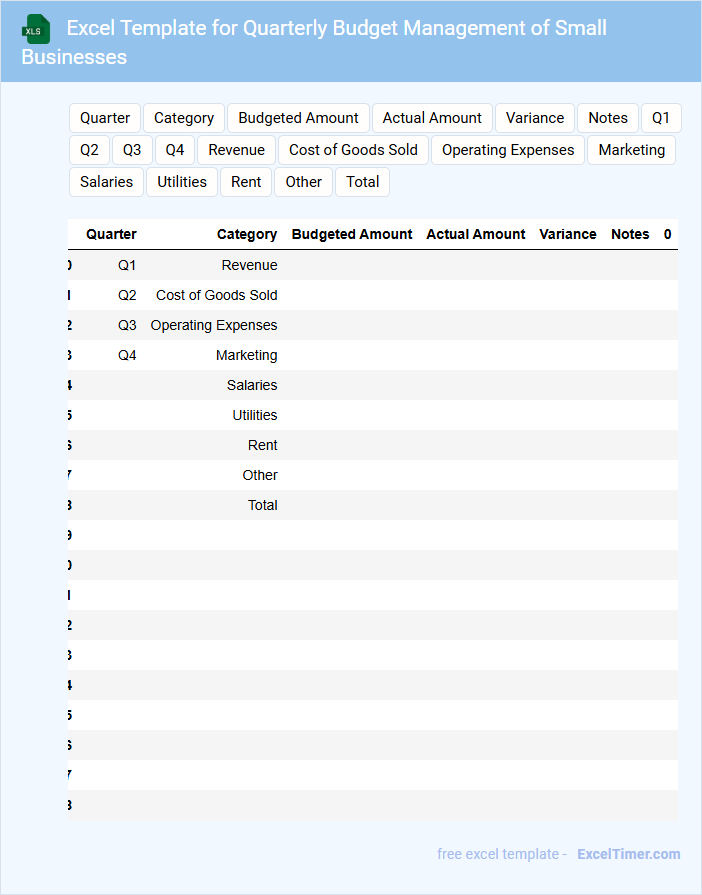The height and width of the screenshot is (895, 702).
Task: Click the 0 column header
Action: 667,235
